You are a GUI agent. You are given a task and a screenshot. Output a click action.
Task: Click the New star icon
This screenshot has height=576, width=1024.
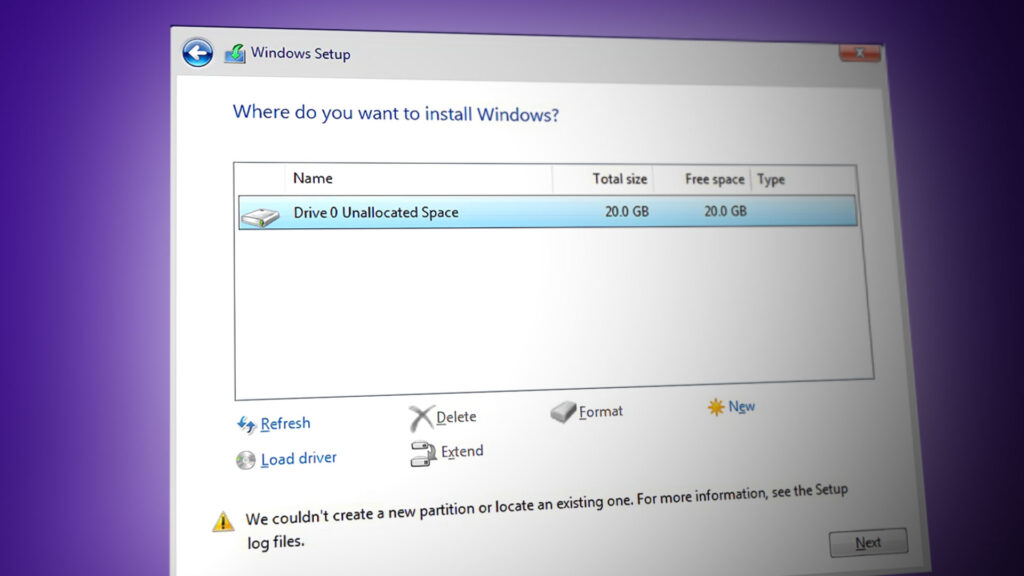click(716, 407)
